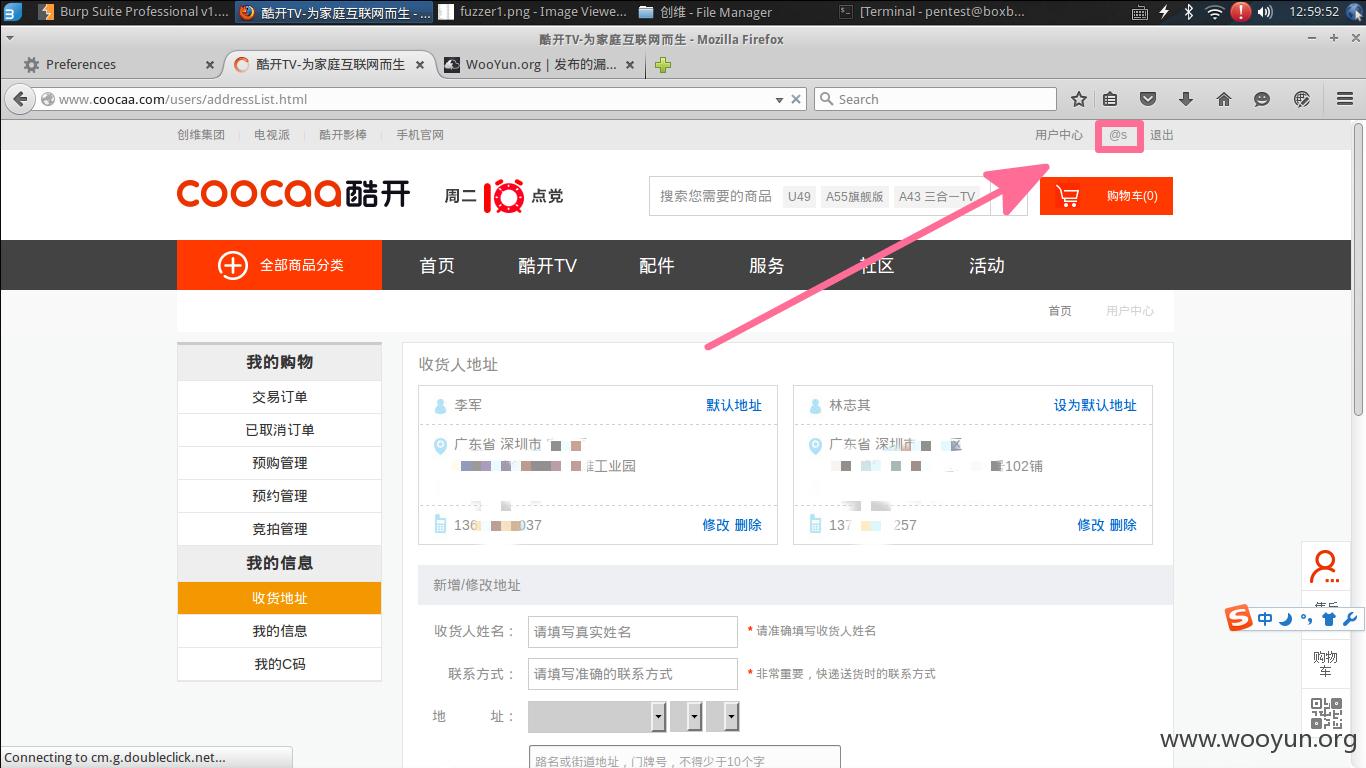Select 已取消订单 in the sidebar
Image resolution: width=1366 pixels, height=768 pixels.
tap(279, 430)
